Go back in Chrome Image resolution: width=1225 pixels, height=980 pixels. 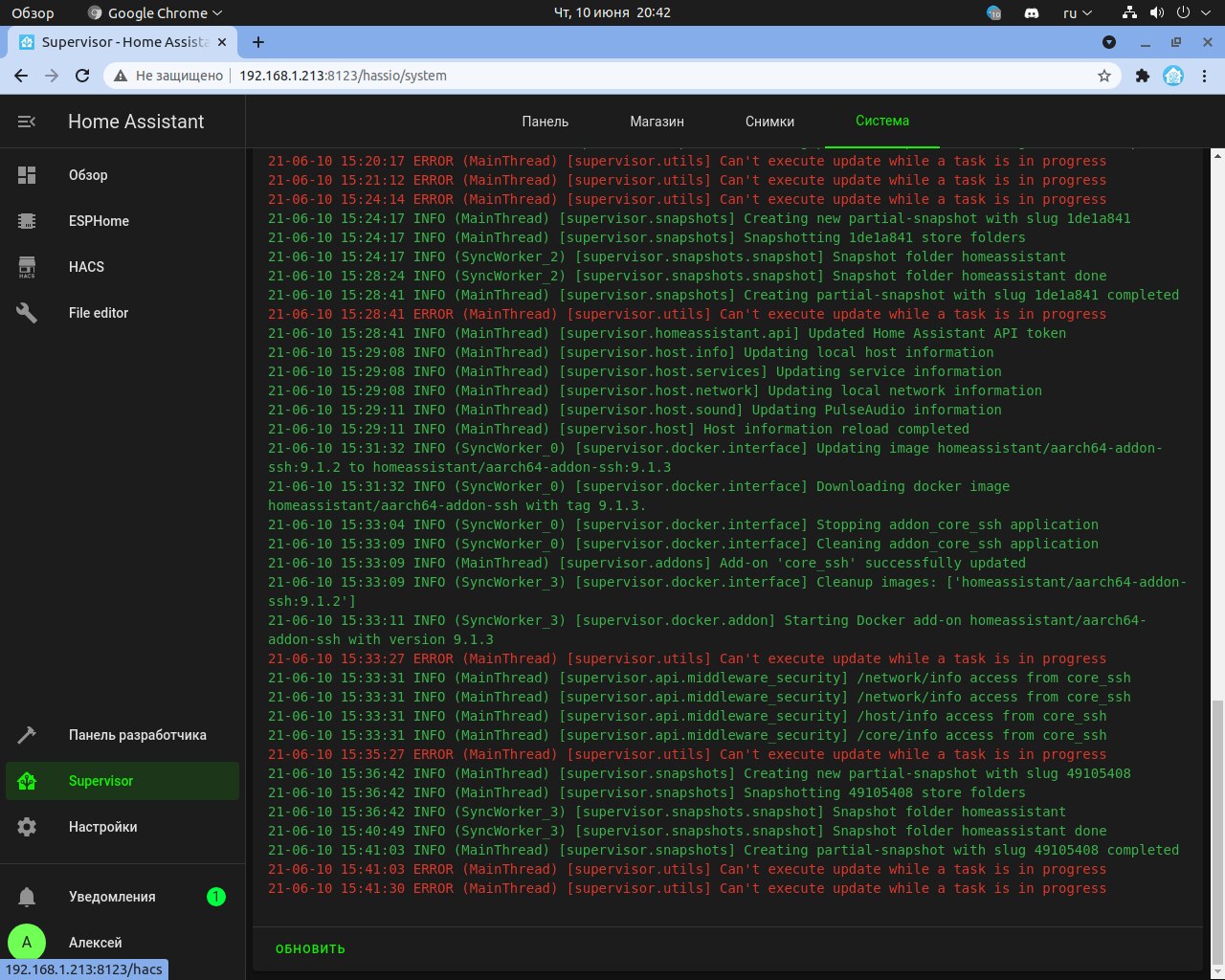pyautogui.click(x=21, y=76)
